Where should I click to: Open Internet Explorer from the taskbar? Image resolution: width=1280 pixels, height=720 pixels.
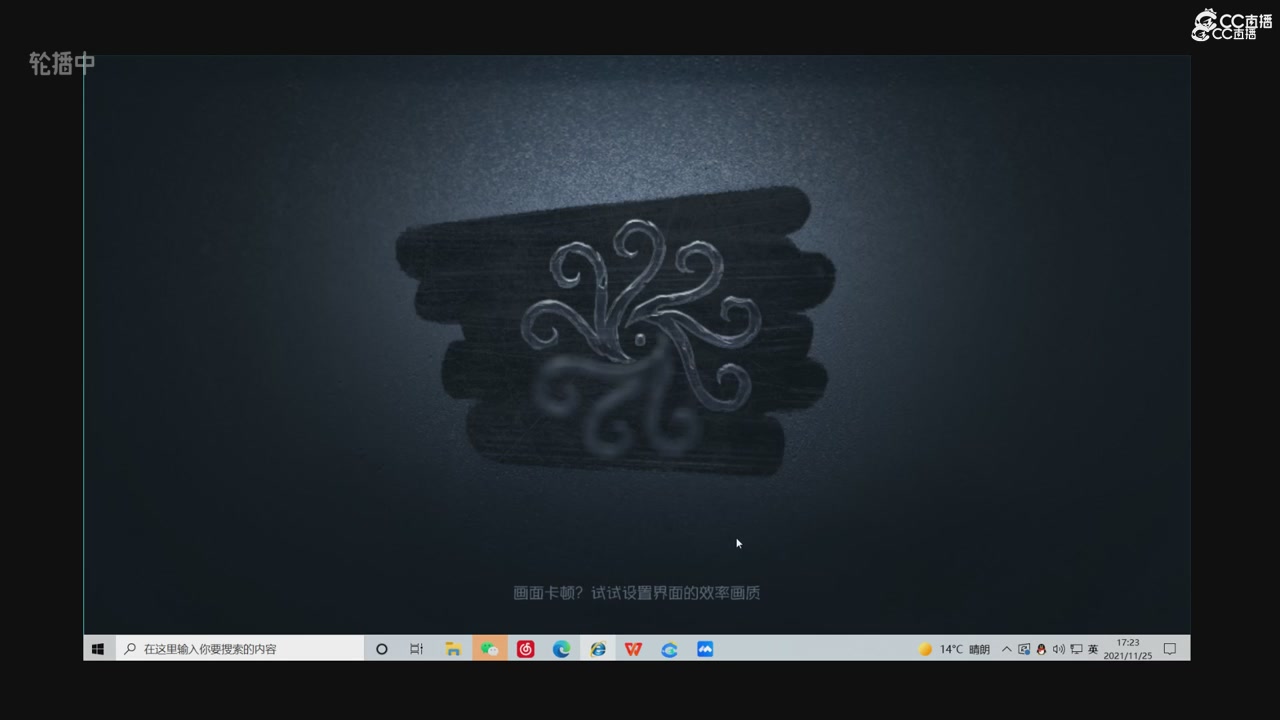pos(597,649)
